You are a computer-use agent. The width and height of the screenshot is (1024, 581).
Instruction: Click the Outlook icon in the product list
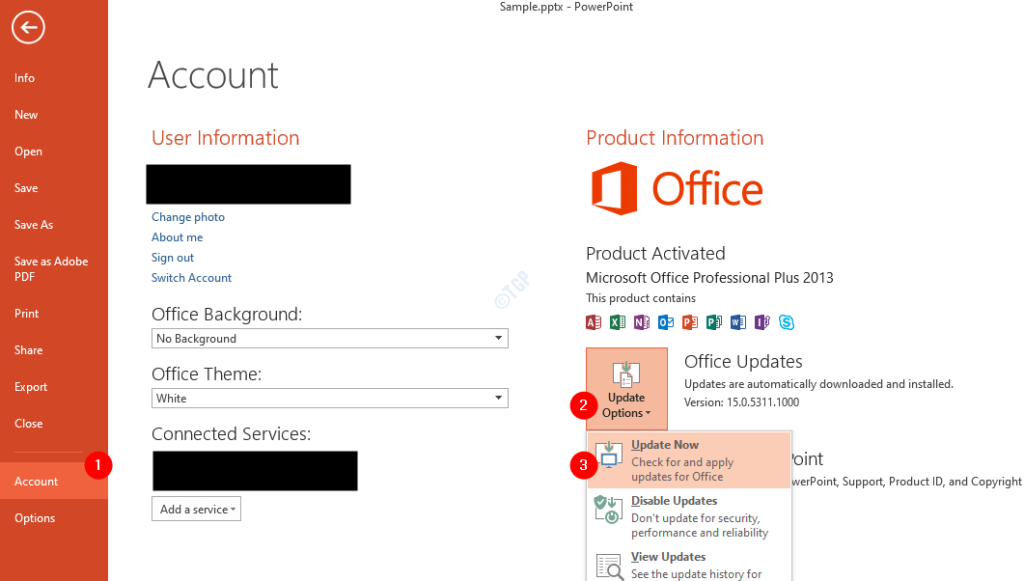[x=665, y=321]
